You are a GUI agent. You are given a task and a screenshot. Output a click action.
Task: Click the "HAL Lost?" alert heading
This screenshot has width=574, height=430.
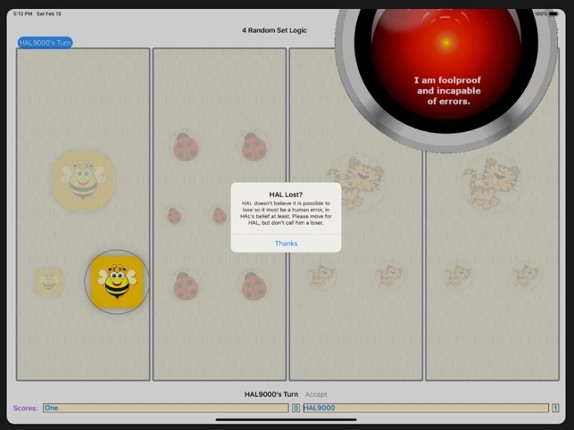pos(286,194)
